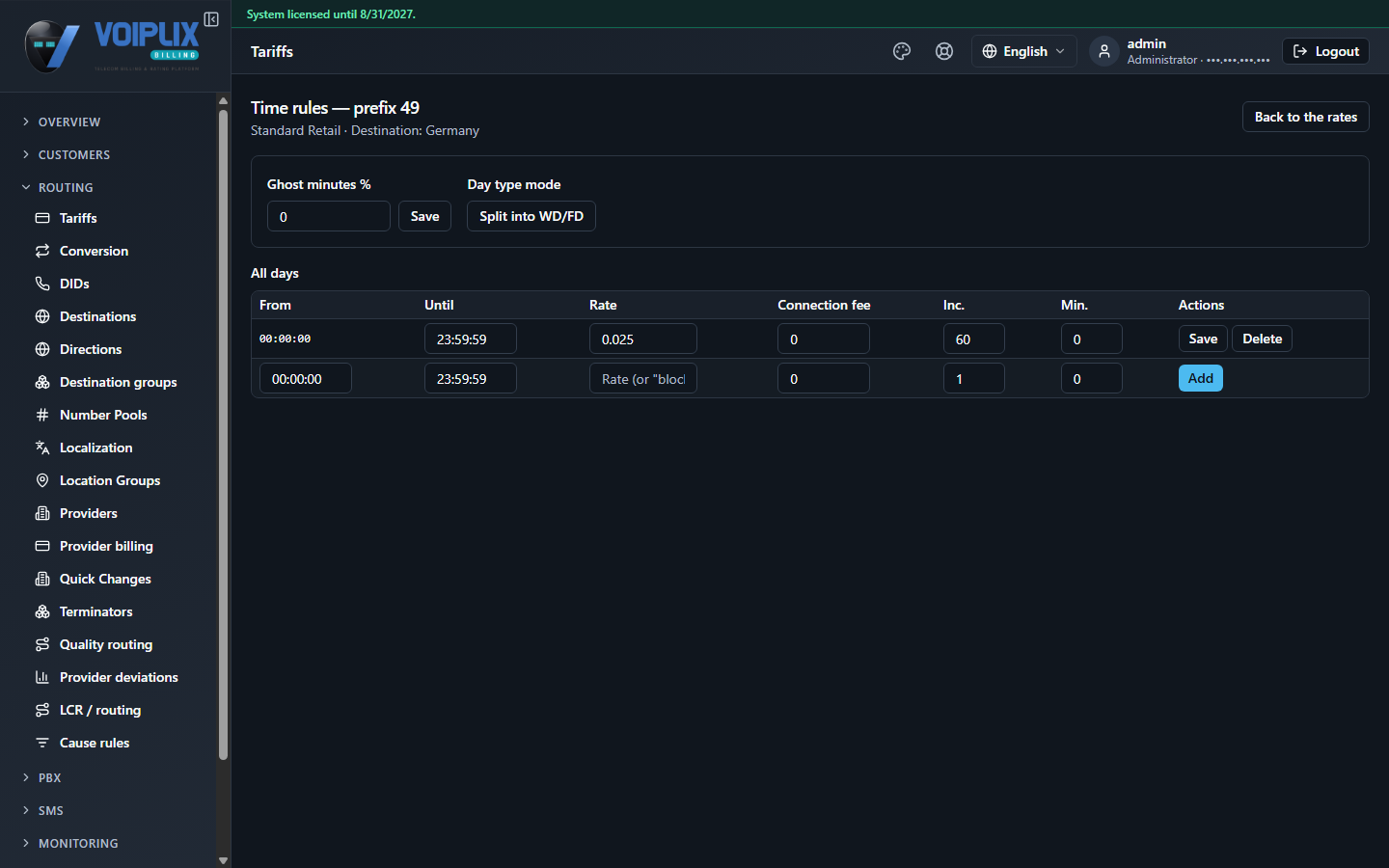Screen dimensions: 1389x868
Task: Click the blue Add button
Action: click(x=1200, y=378)
